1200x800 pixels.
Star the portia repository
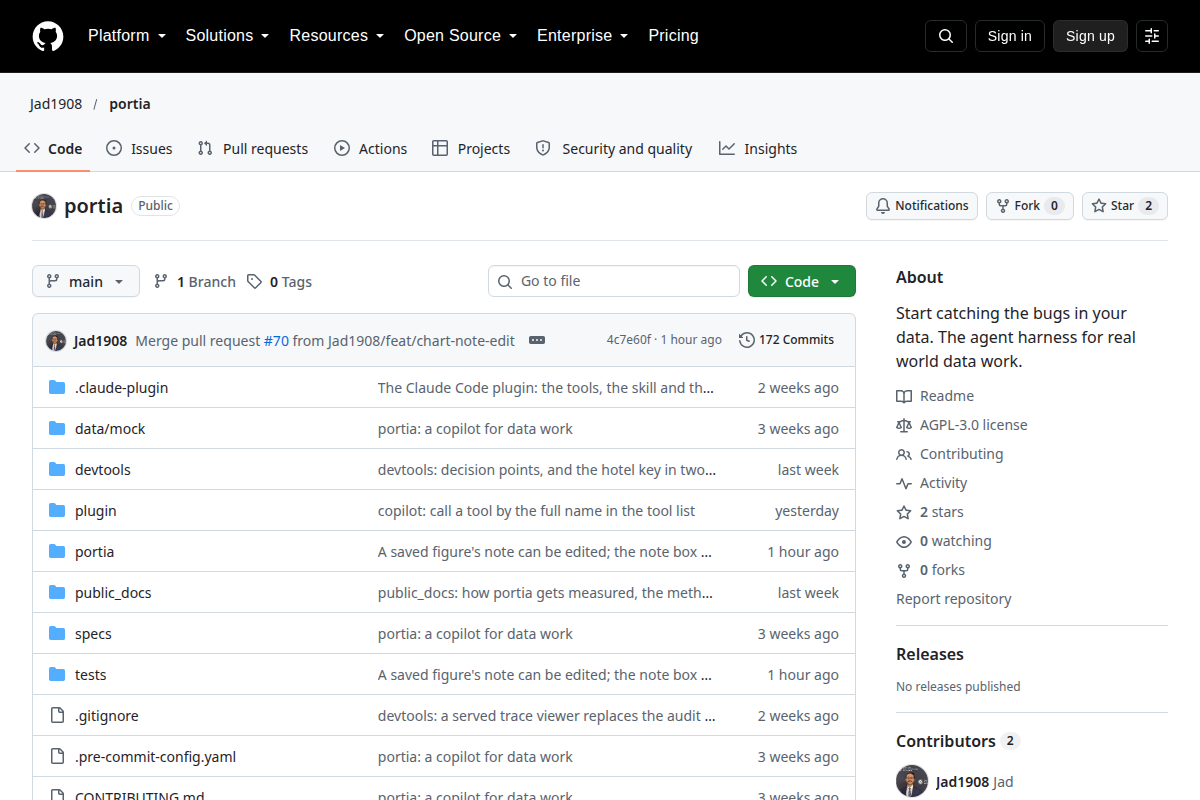pos(1125,206)
